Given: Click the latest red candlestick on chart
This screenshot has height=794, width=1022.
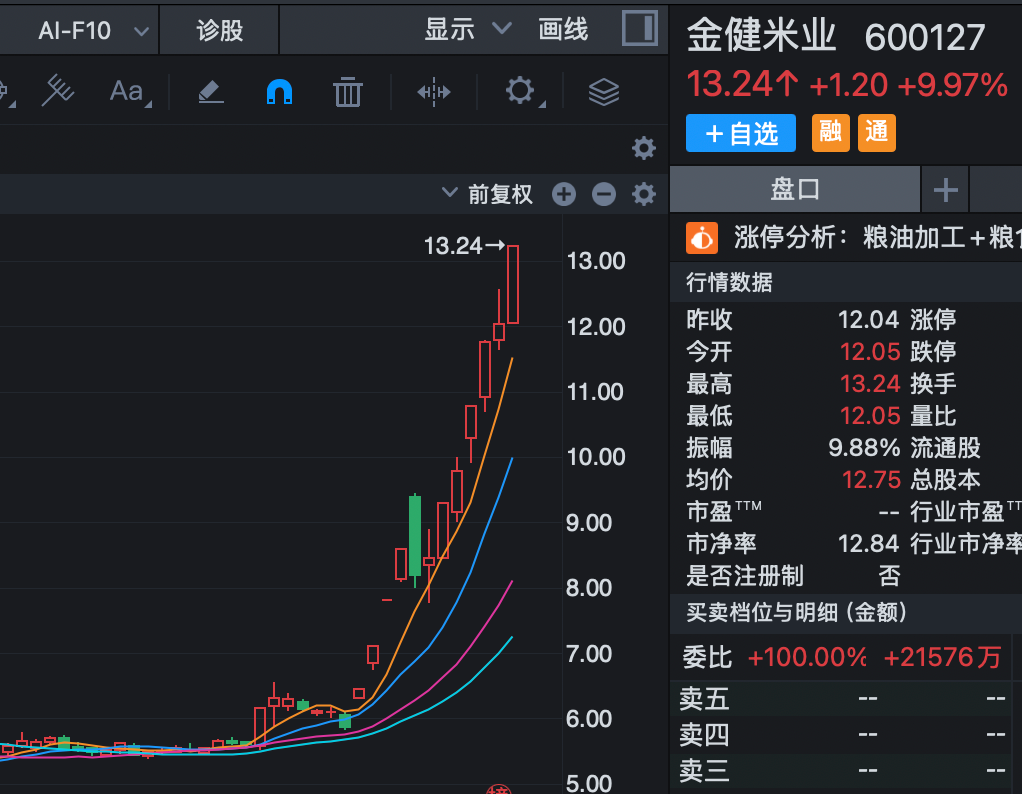Looking at the screenshot, I should coord(513,284).
